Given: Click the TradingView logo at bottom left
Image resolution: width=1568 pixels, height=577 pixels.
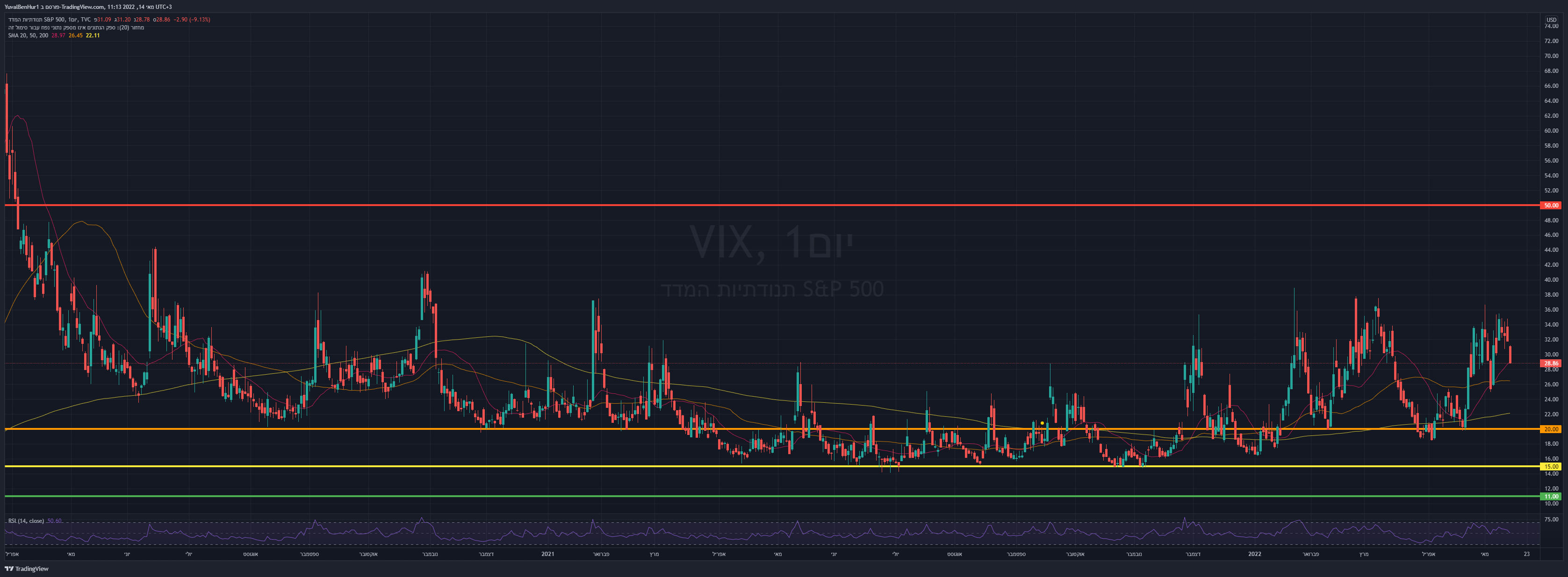Looking at the screenshot, I should pyautogui.click(x=27, y=569).
